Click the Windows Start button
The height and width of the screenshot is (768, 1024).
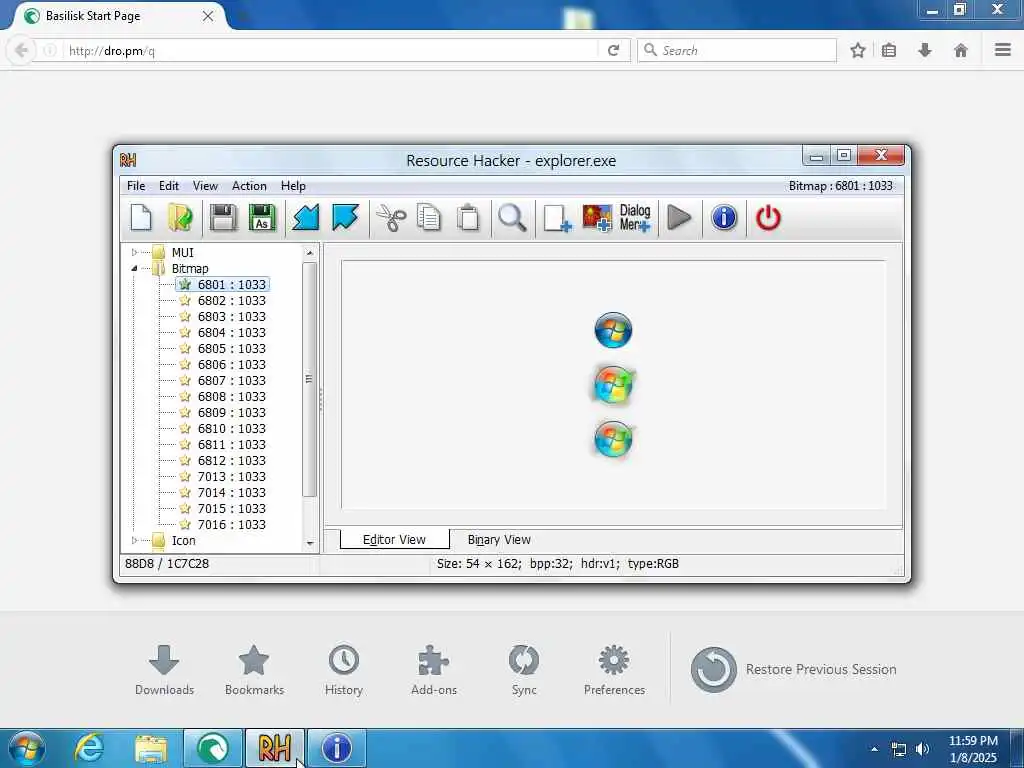pos(27,748)
